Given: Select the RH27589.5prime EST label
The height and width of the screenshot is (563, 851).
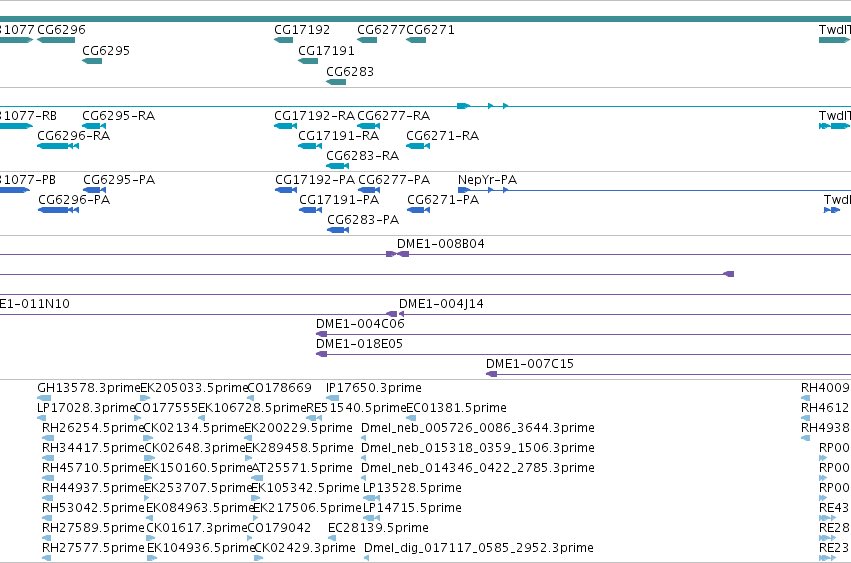Looking at the screenshot, I should (x=93, y=528).
